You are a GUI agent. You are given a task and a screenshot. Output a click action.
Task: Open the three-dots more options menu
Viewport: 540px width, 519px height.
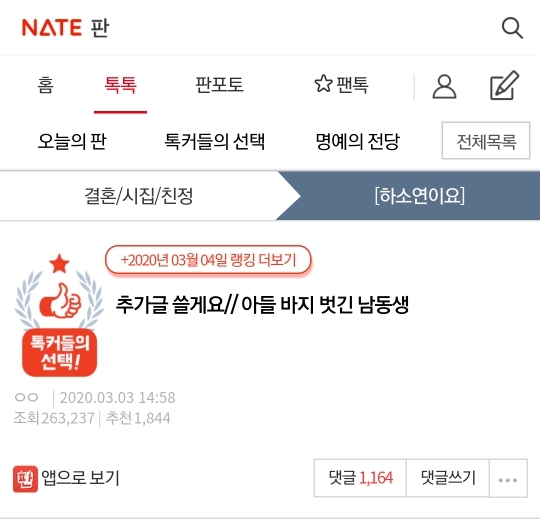508,478
